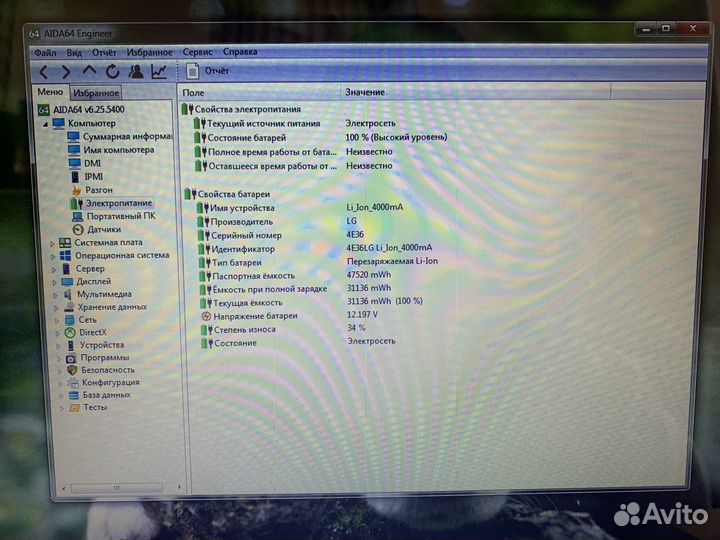Click the Поле column header

click(259, 93)
